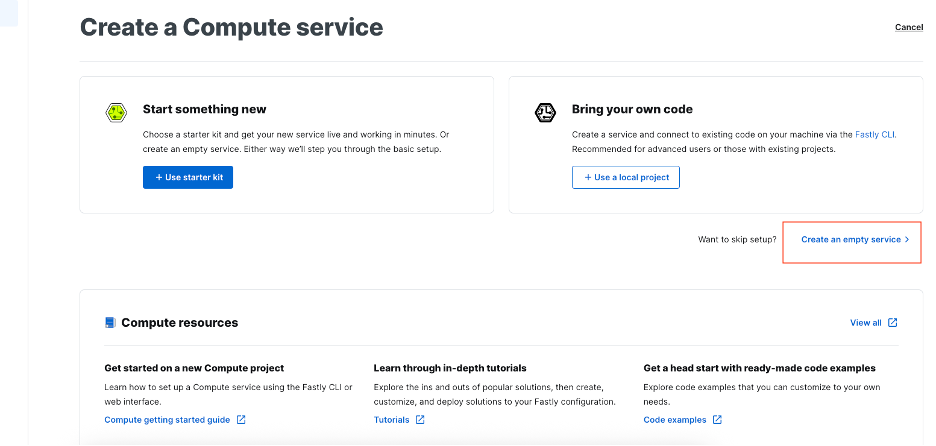Click the Use a local project button
The image size is (936, 446).
(626, 177)
